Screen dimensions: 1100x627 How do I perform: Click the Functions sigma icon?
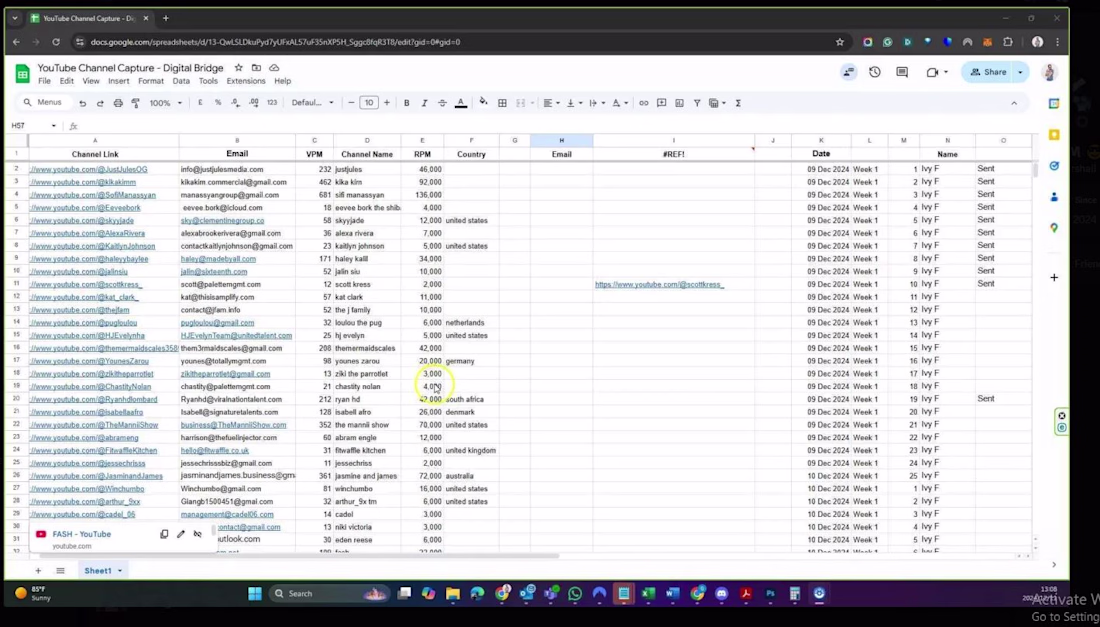(738, 102)
